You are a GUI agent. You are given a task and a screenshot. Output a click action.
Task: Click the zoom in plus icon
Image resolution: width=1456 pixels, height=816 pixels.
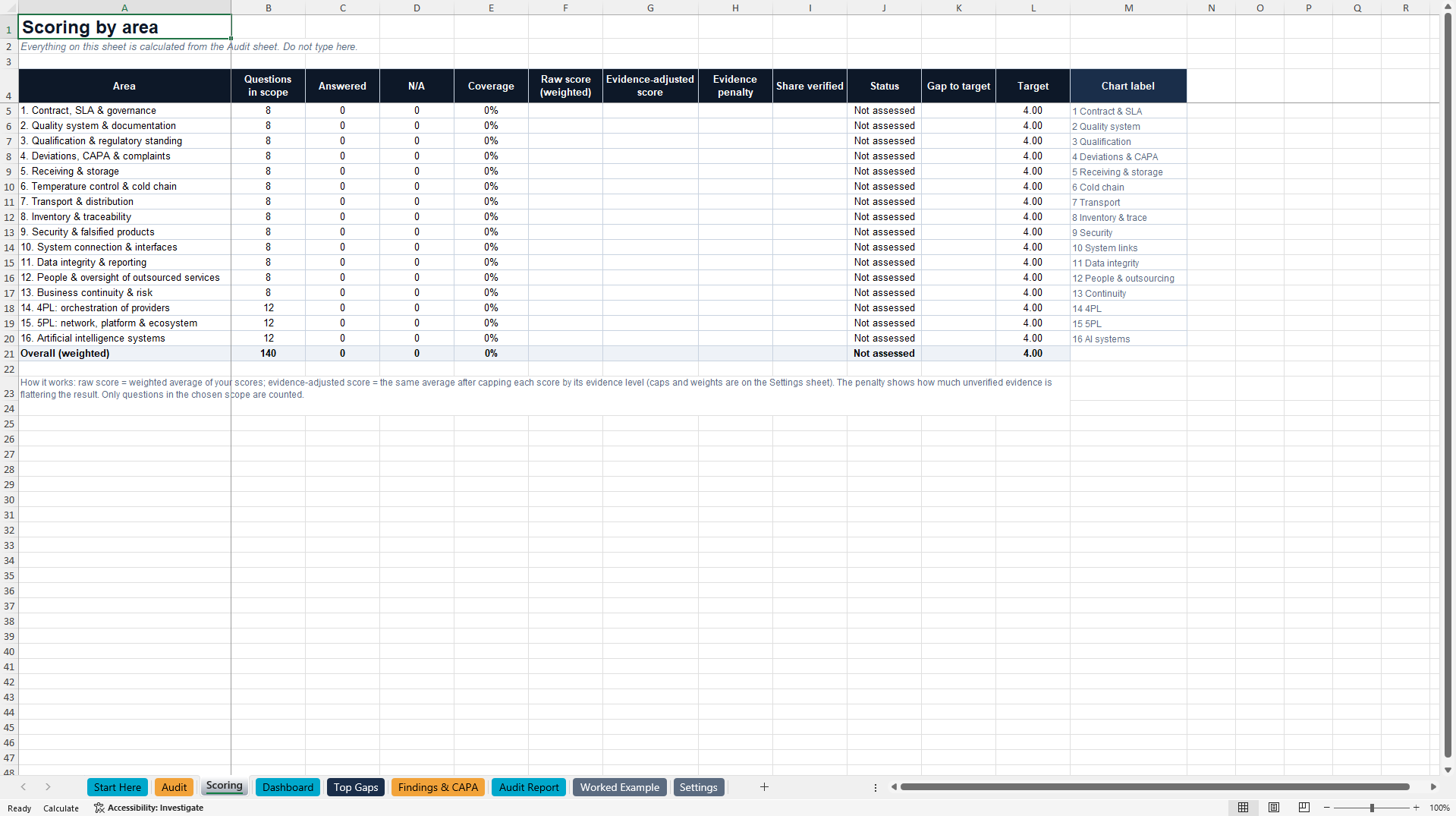(1417, 808)
